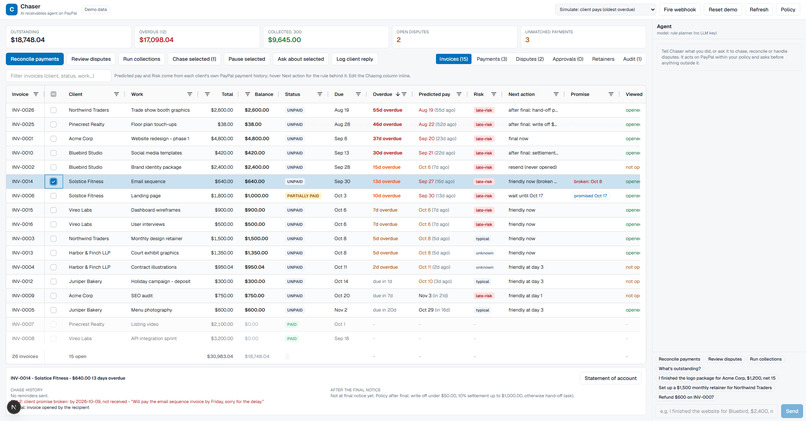Click the Overdue $17,098.04 summary card
The width and height of the screenshot is (806, 421).
[x=197, y=37]
